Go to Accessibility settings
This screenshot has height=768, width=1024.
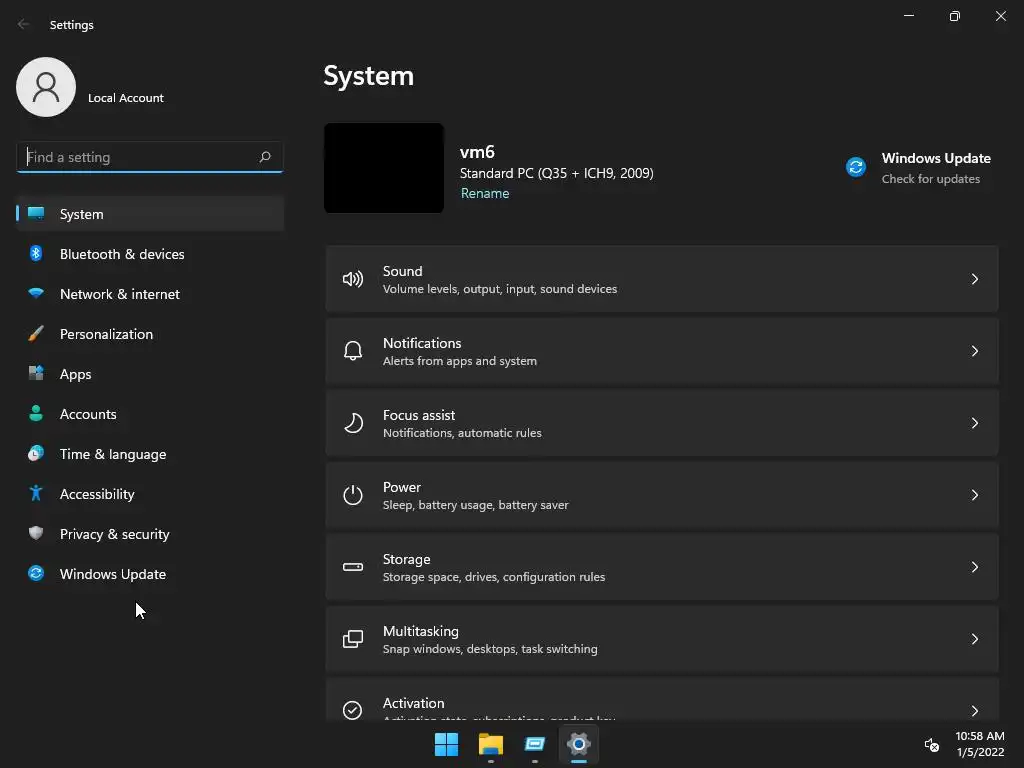[150, 493]
